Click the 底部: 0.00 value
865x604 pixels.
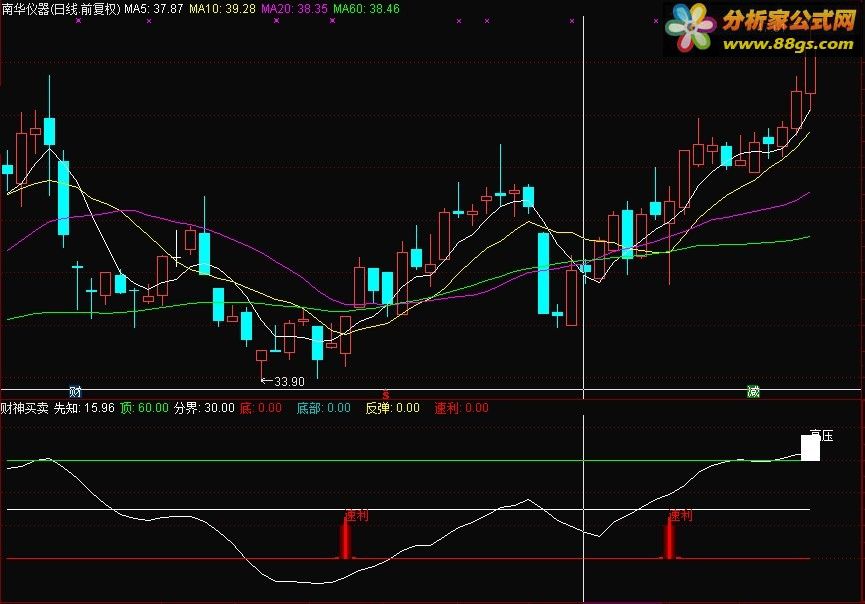click(x=323, y=408)
